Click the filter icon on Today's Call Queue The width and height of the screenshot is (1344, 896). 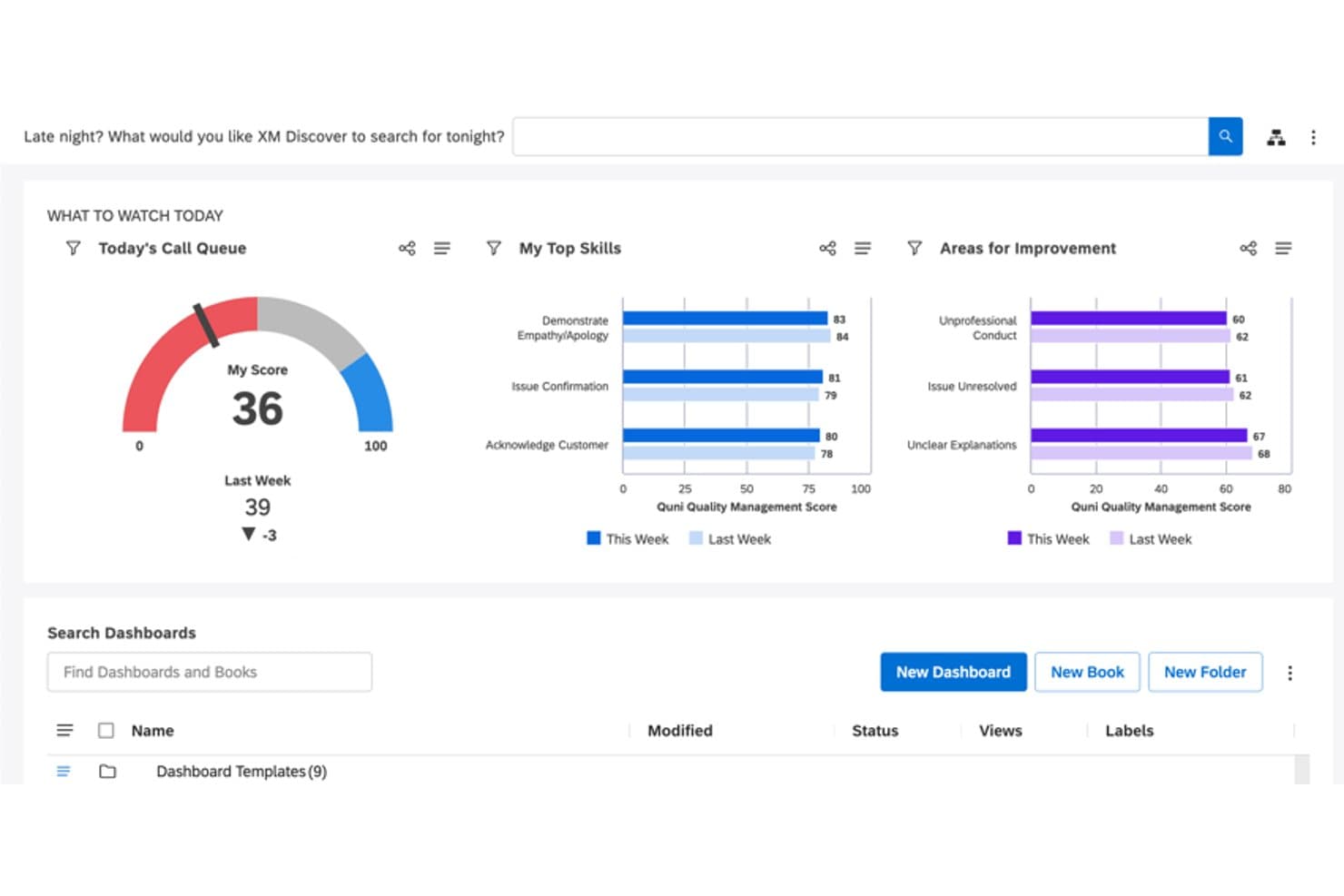pos(74,248)
